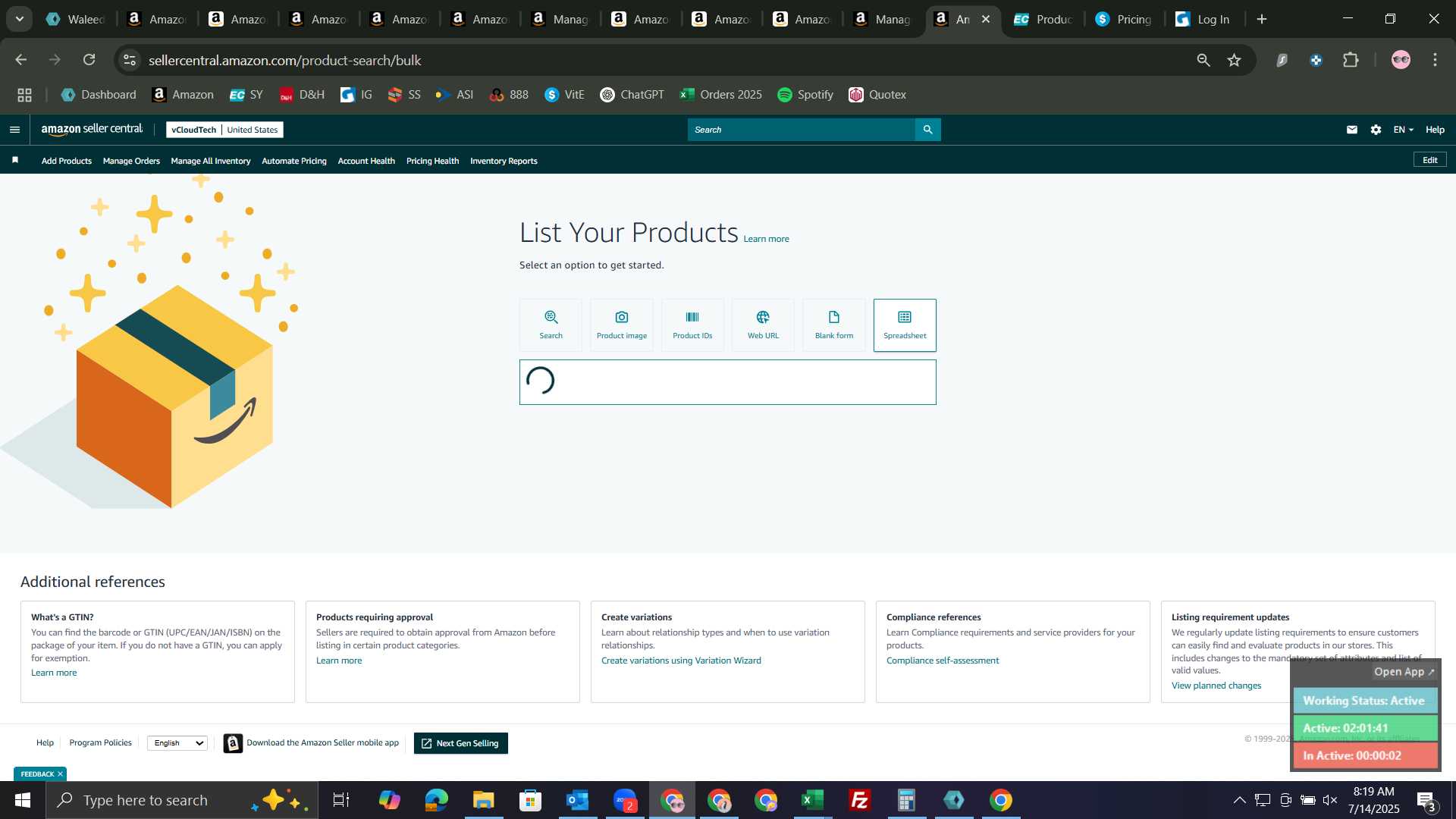The width and height of the screenshot is (1456, 819).
Task: Switch to the Log In browser tab
Action: [1203, 20]
